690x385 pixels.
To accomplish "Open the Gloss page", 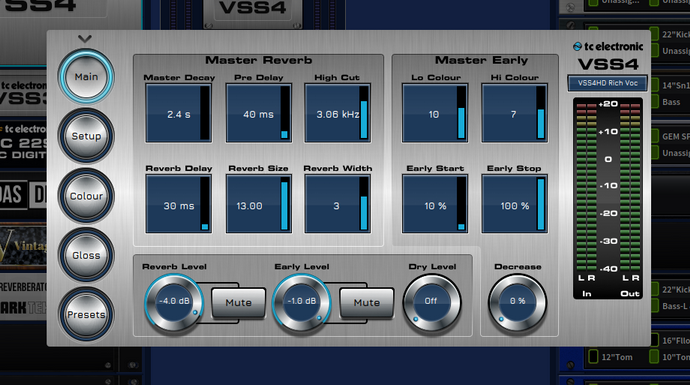I will [x=86, y=255].
